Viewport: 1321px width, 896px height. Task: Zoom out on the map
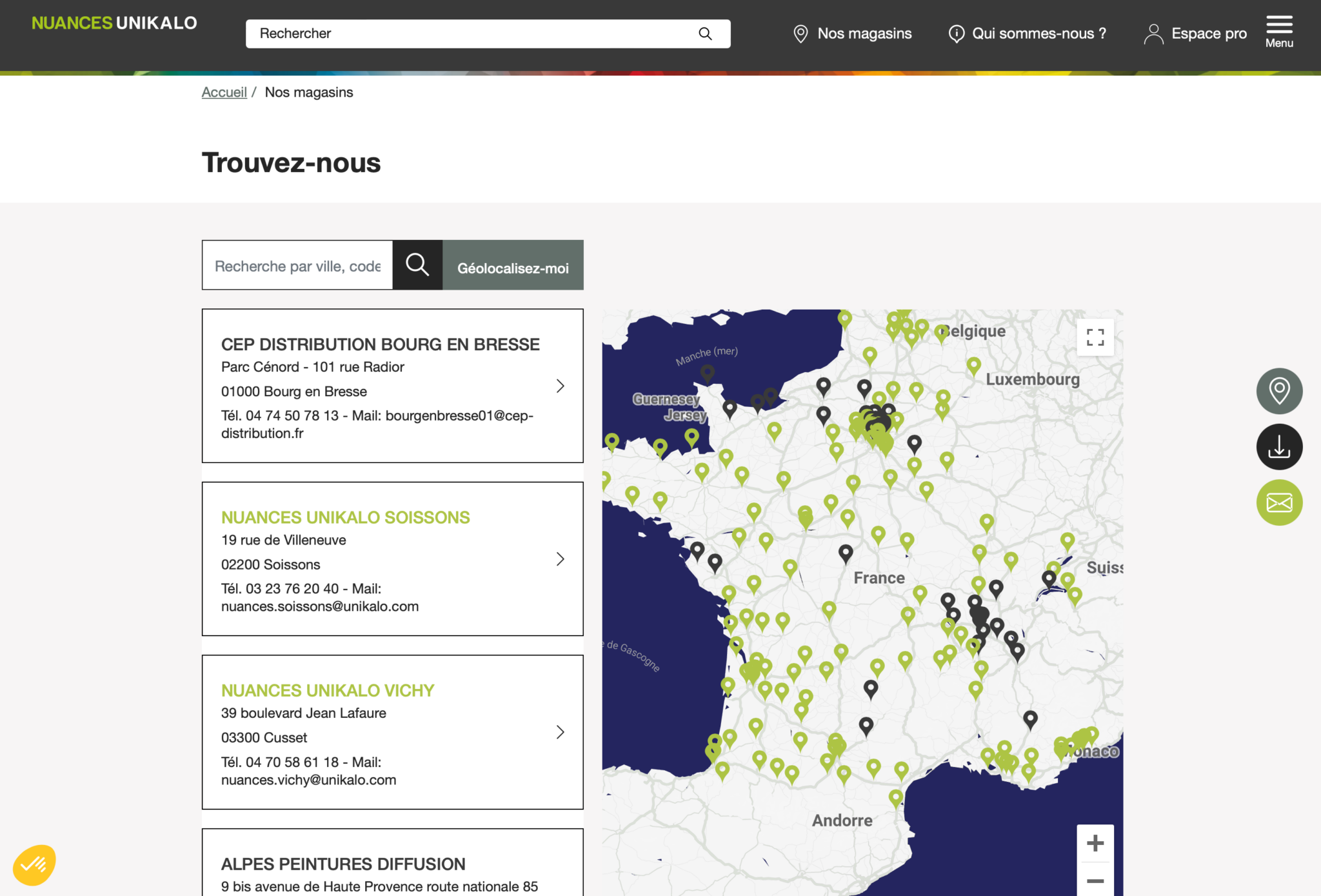coord(1095,880)
